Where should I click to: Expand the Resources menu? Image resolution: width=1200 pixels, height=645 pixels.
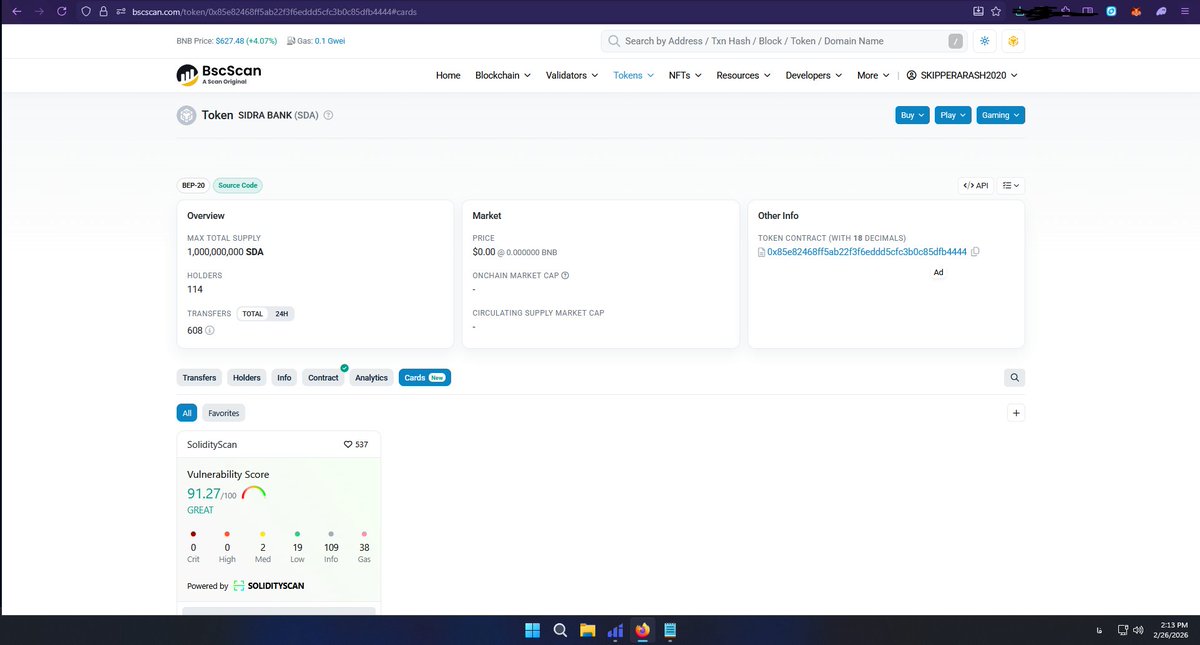click(744, 75)
